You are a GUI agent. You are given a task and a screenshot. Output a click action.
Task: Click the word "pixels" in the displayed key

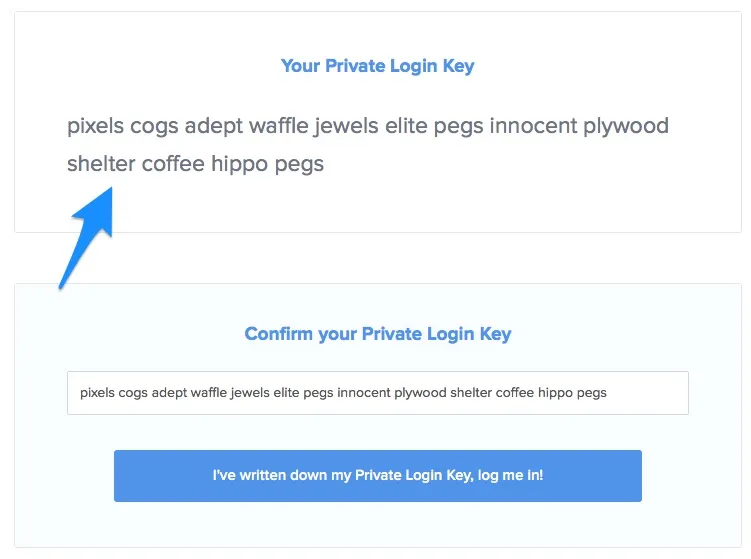point(95,126)
